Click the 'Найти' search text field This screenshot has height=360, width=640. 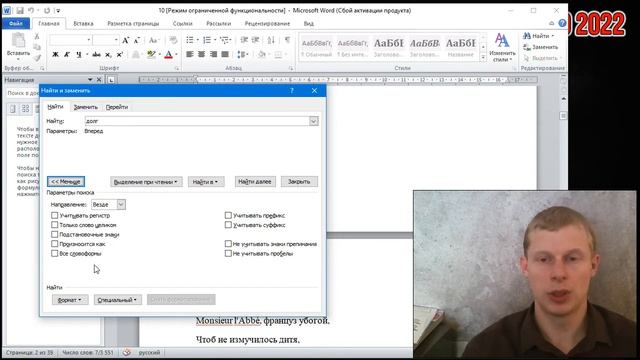point(197,121)
